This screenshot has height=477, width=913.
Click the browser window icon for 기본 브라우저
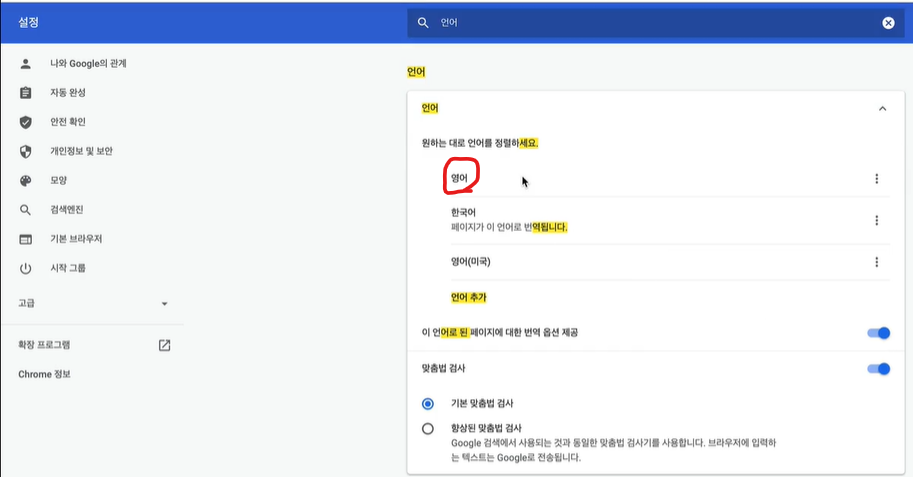(x=26, y=239)
